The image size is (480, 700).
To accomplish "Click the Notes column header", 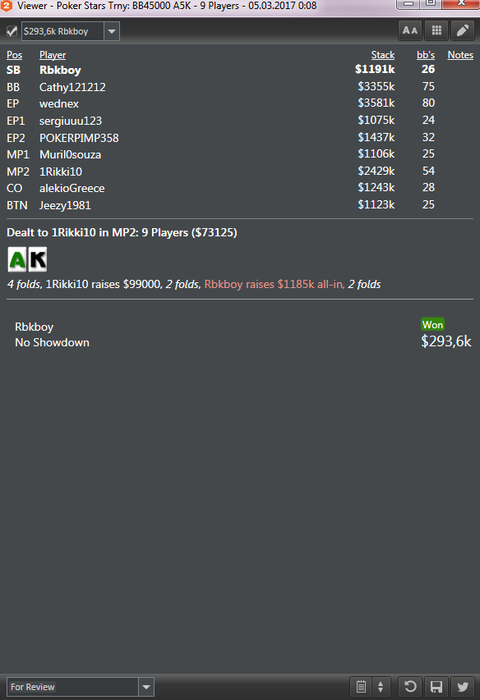I will pos(460,55).
